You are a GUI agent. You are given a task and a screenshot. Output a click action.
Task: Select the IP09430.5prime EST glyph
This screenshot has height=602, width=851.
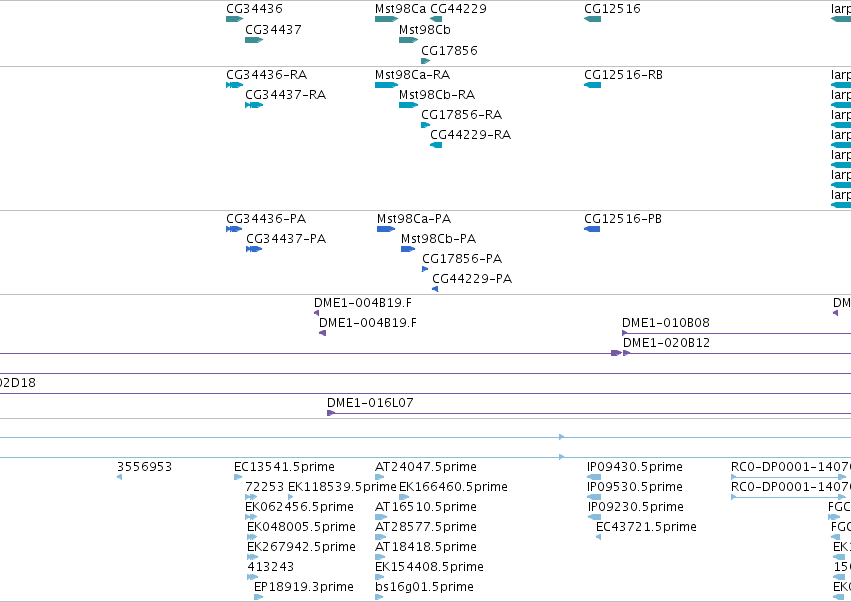pyautogui.click(x=594, y=477)
